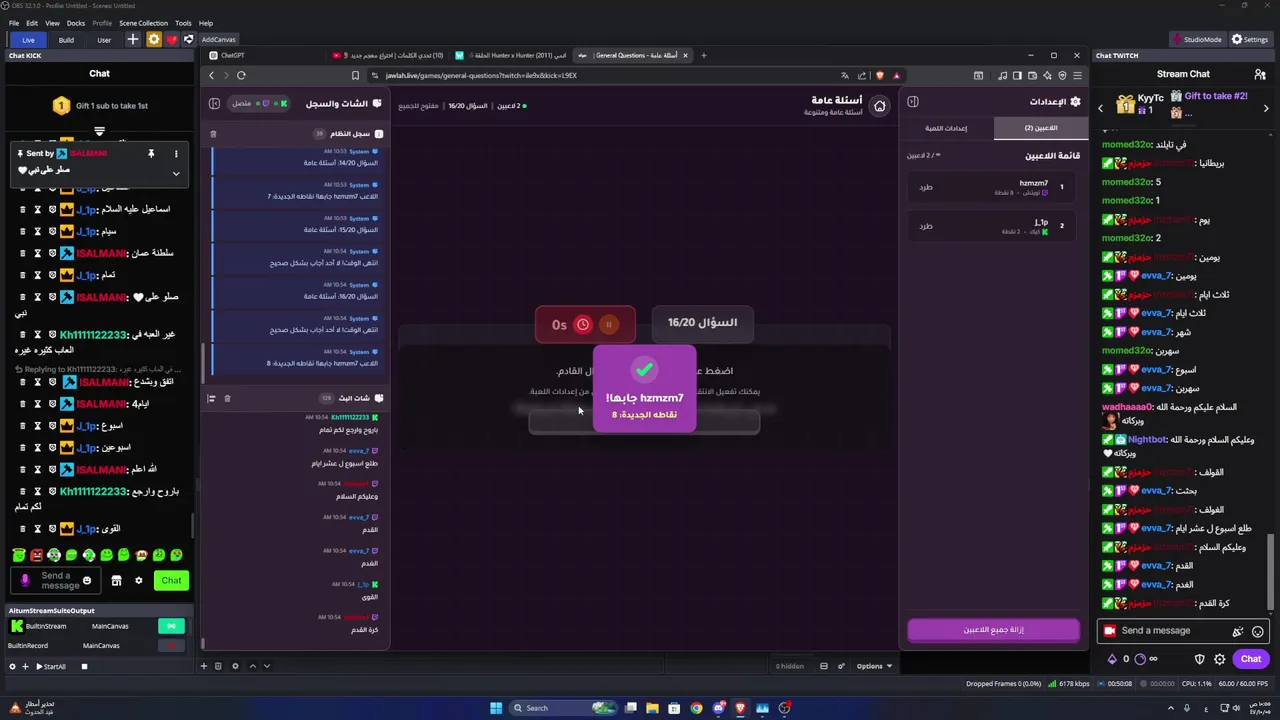The image size is (1280, 720).
Task: Switch to the User tab in OBS
Action: (104, 40)
